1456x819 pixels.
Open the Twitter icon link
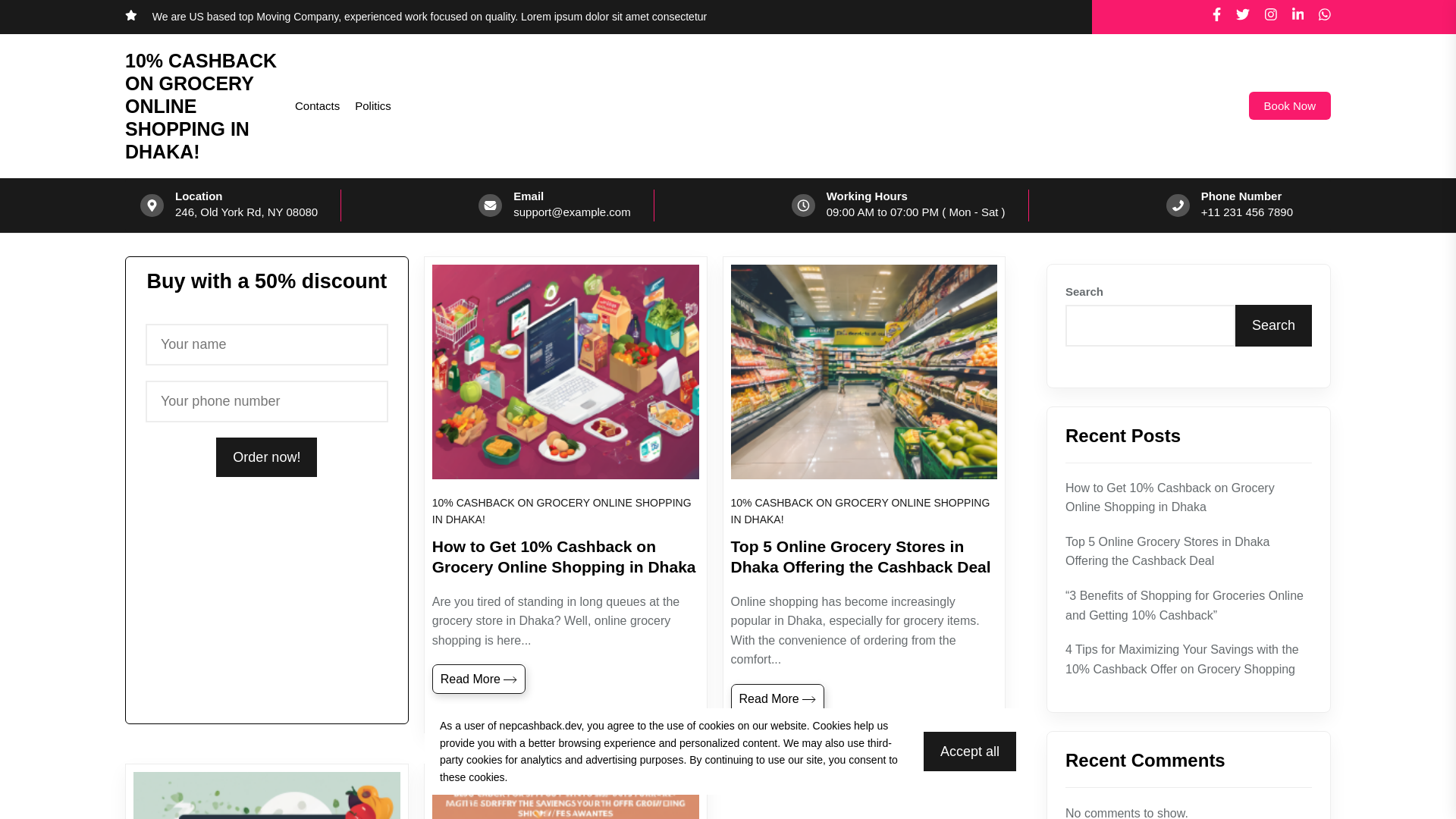click(1243, 14)
